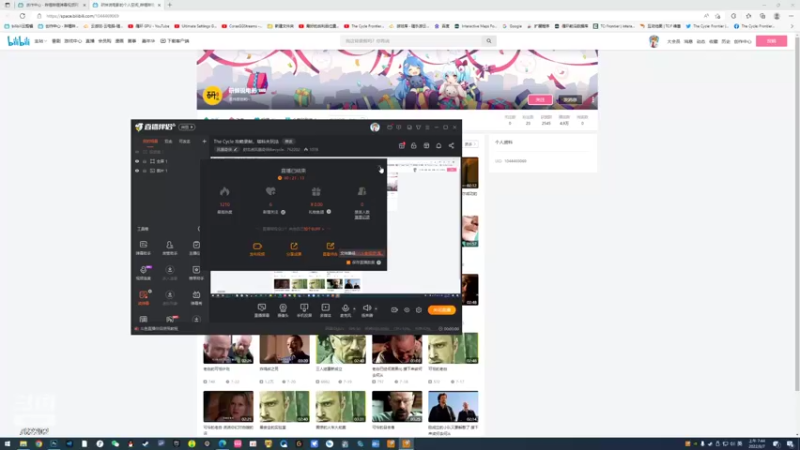
Task: Open the phone screen-cast tool in Livehime
Action: [304, 310]
